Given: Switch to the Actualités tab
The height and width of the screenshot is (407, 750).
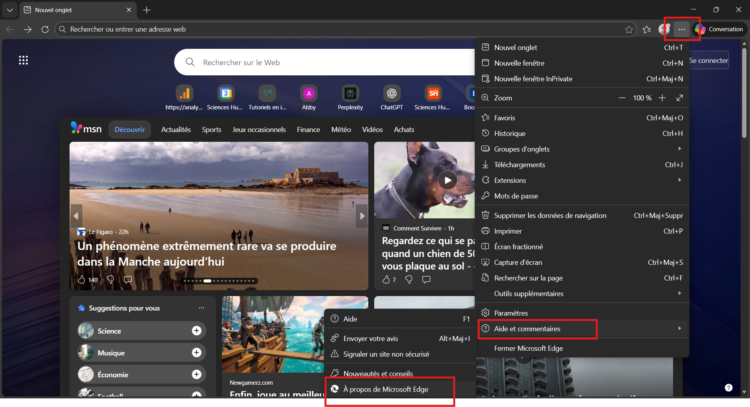Looking at the screenshot, I should 176,130.
